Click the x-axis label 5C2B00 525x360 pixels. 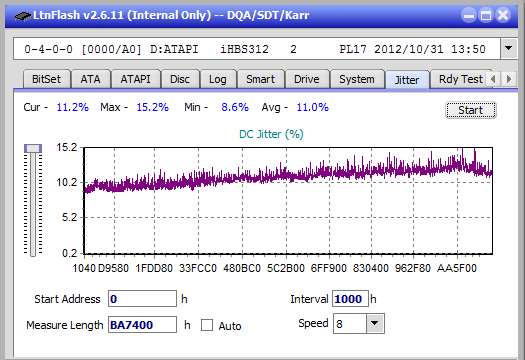pyautogui.click(x=286, y=268)
